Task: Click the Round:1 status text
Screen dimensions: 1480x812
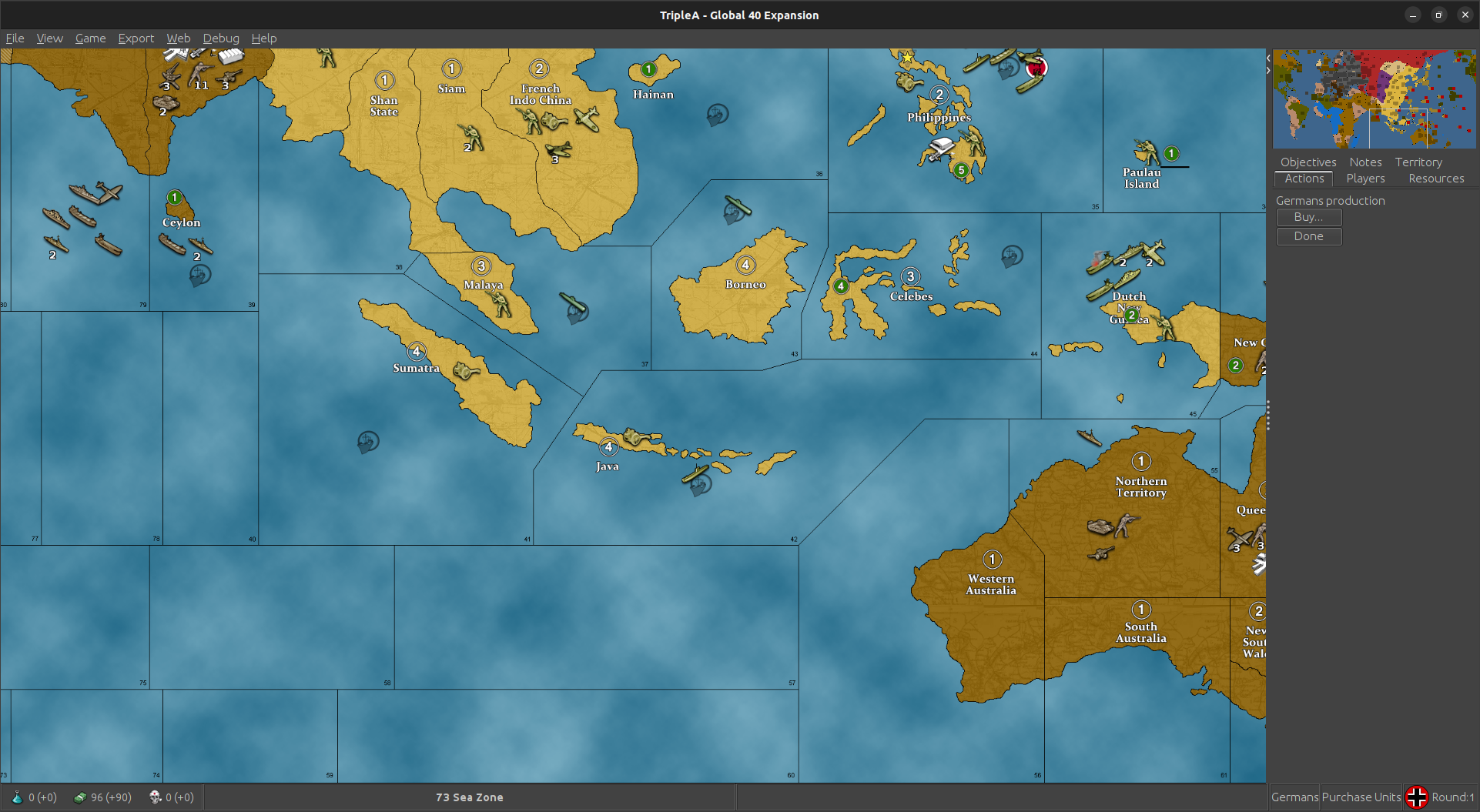Action: 1453,797
